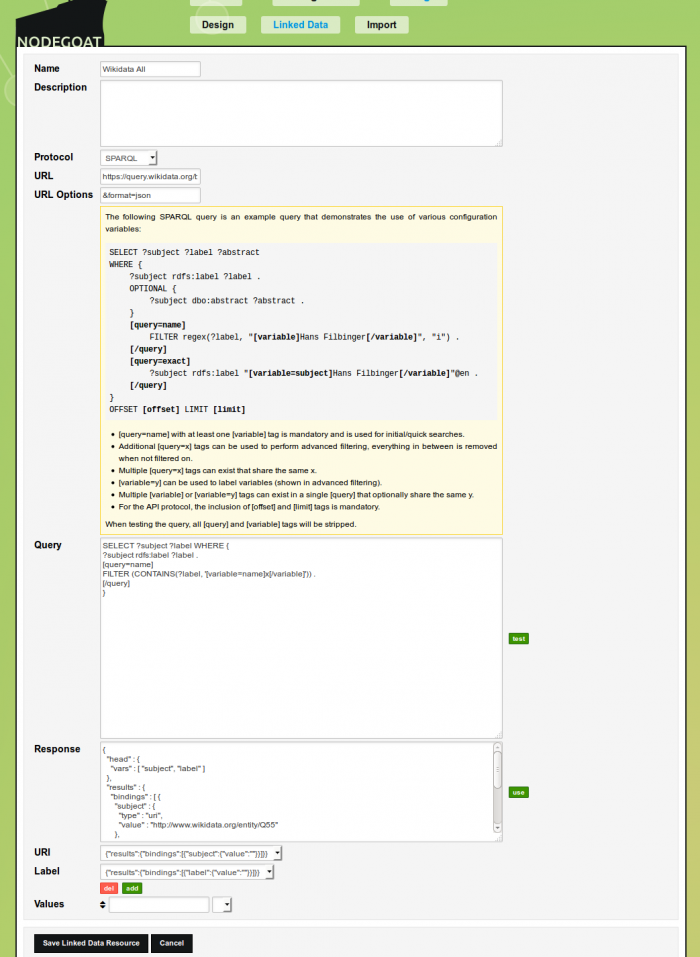Click the green use button
This screenshot has width=700, height=957.
point(519,792)
